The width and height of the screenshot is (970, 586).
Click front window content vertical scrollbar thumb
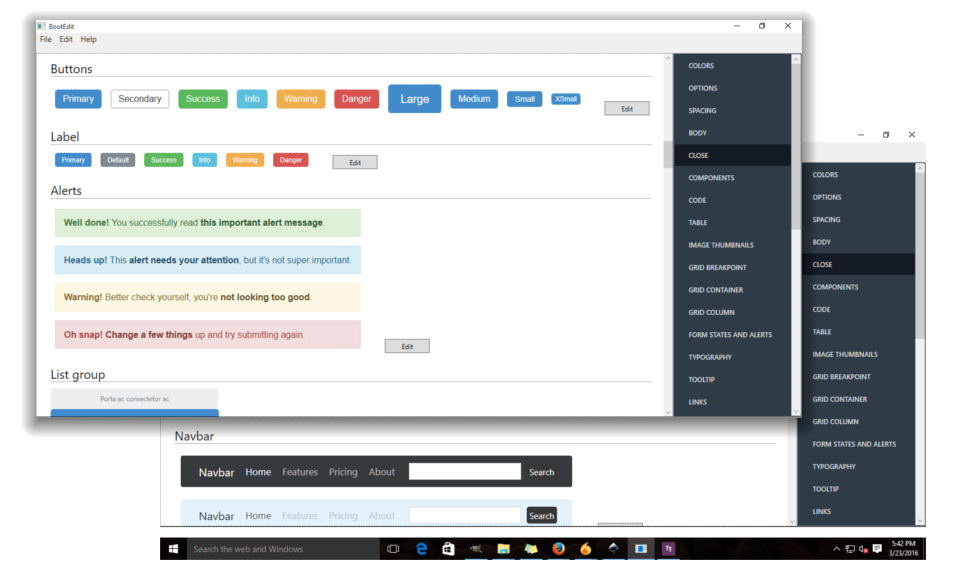[x=667, y=155]
